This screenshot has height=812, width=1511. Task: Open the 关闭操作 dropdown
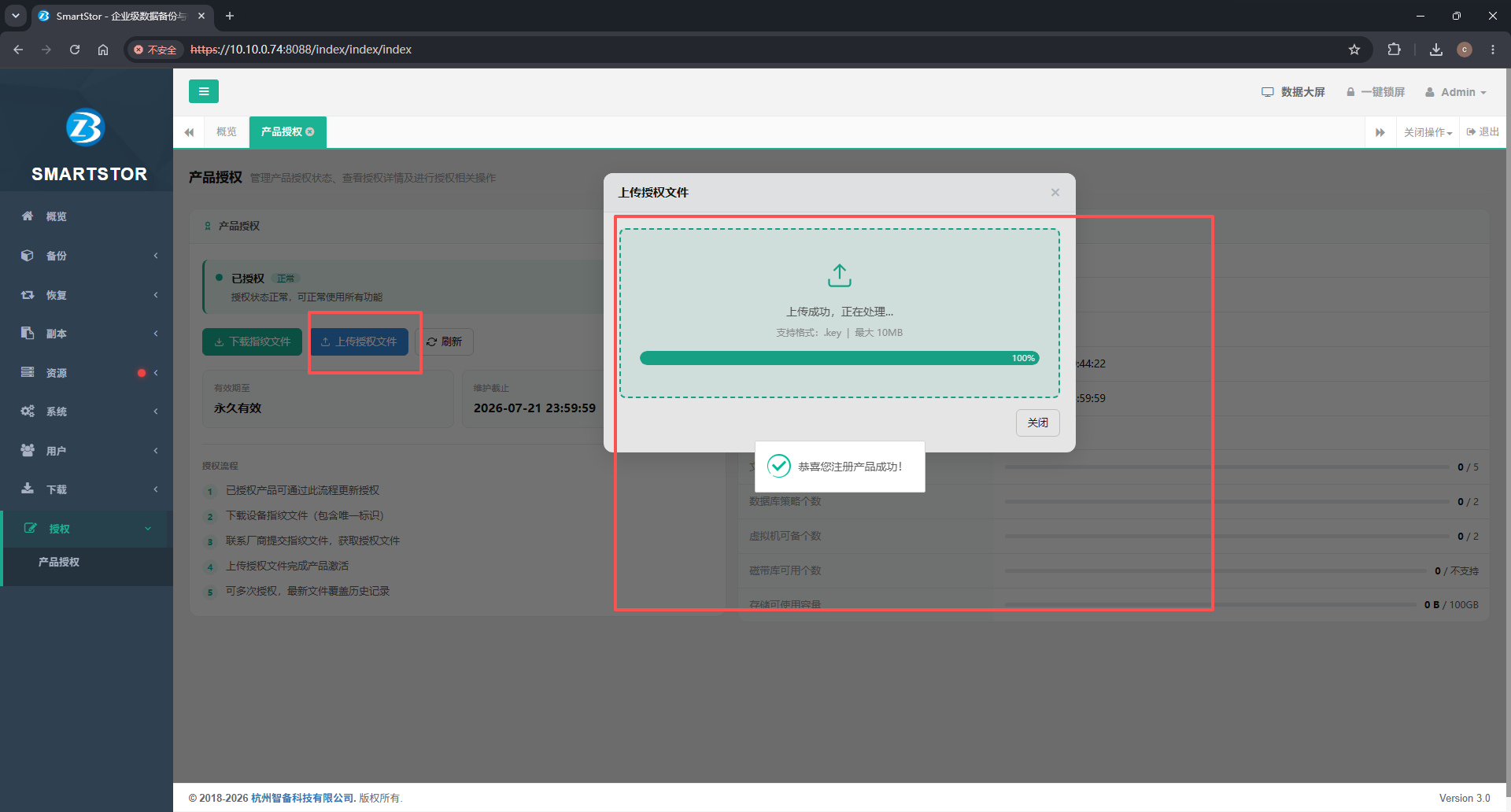1428,132
